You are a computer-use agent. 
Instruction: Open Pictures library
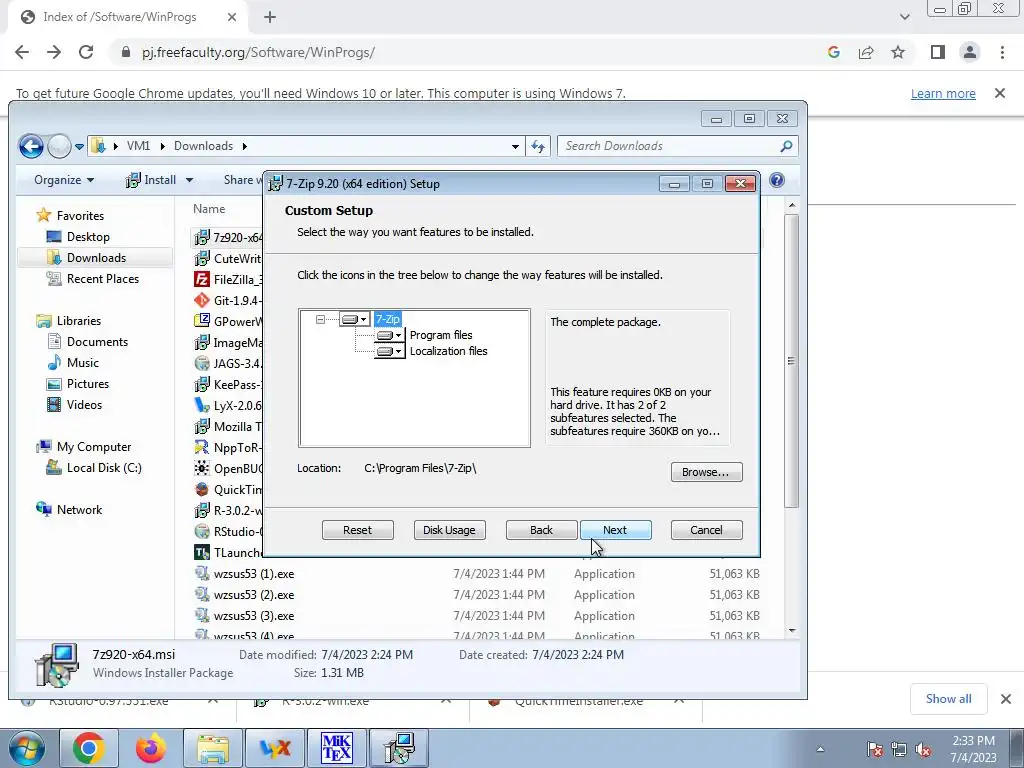click(x=88, y=383)
